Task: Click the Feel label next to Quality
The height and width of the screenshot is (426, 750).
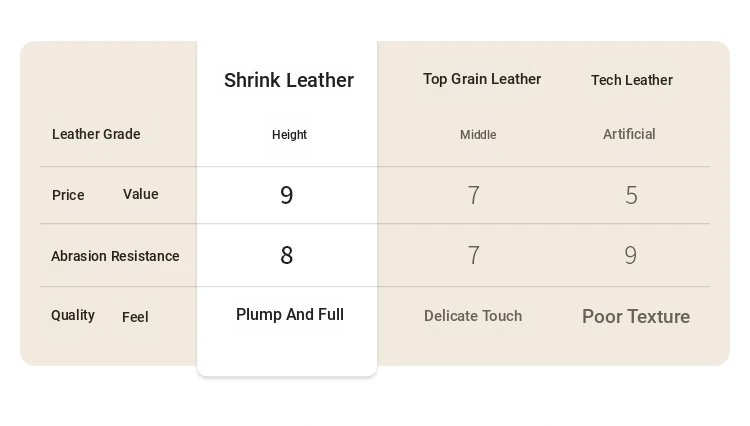Action: 135,317
